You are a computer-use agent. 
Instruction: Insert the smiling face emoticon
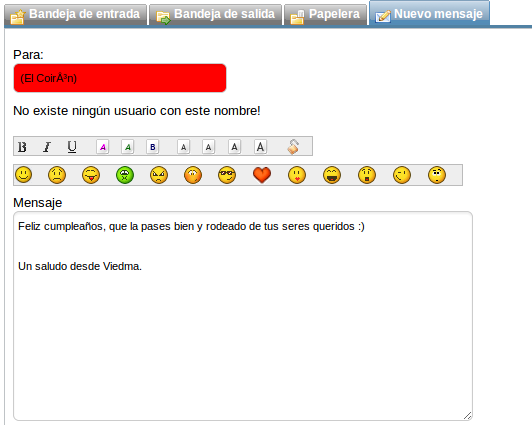(23, 175)
